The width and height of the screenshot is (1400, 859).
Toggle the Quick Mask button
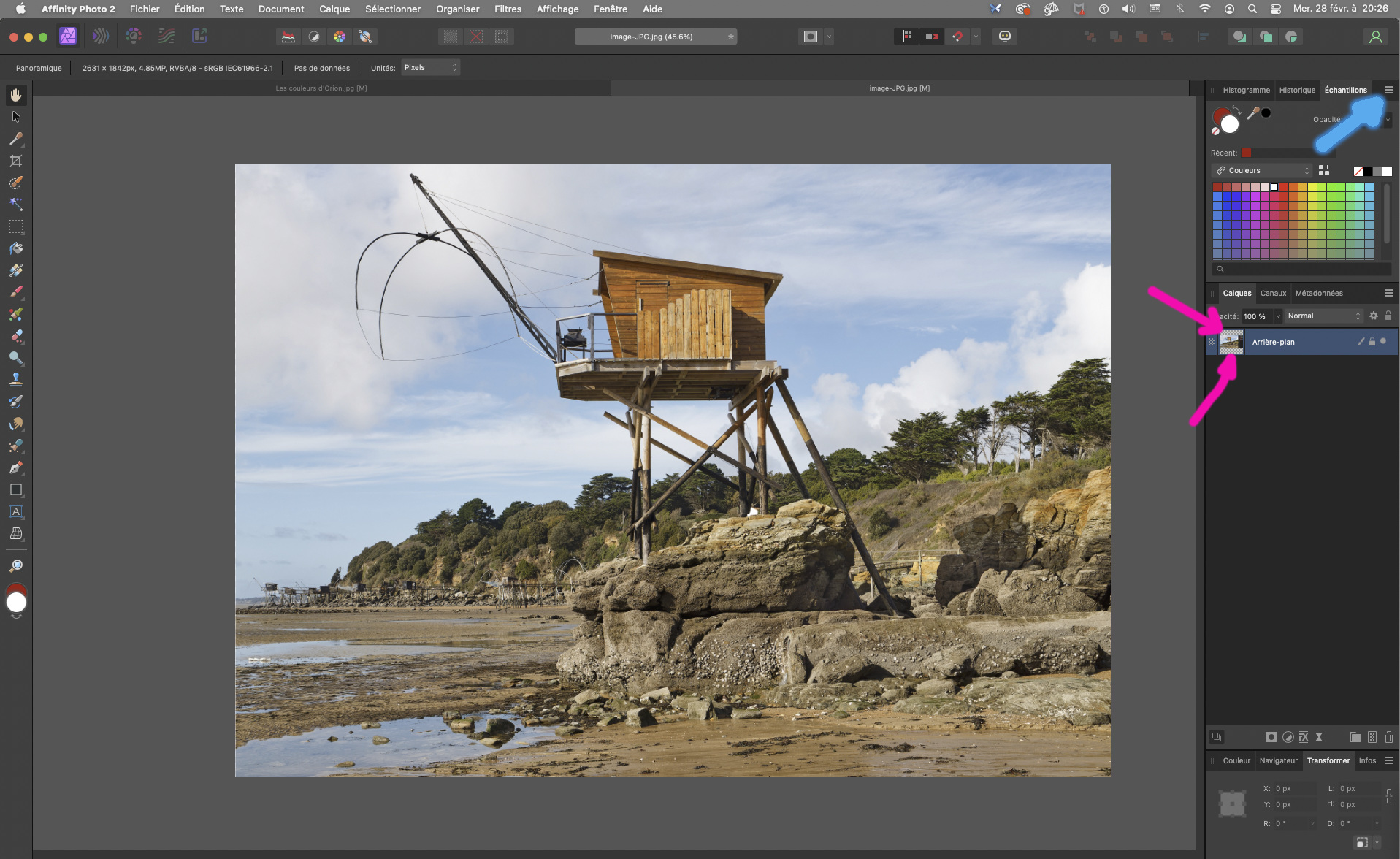coord(810,37)
